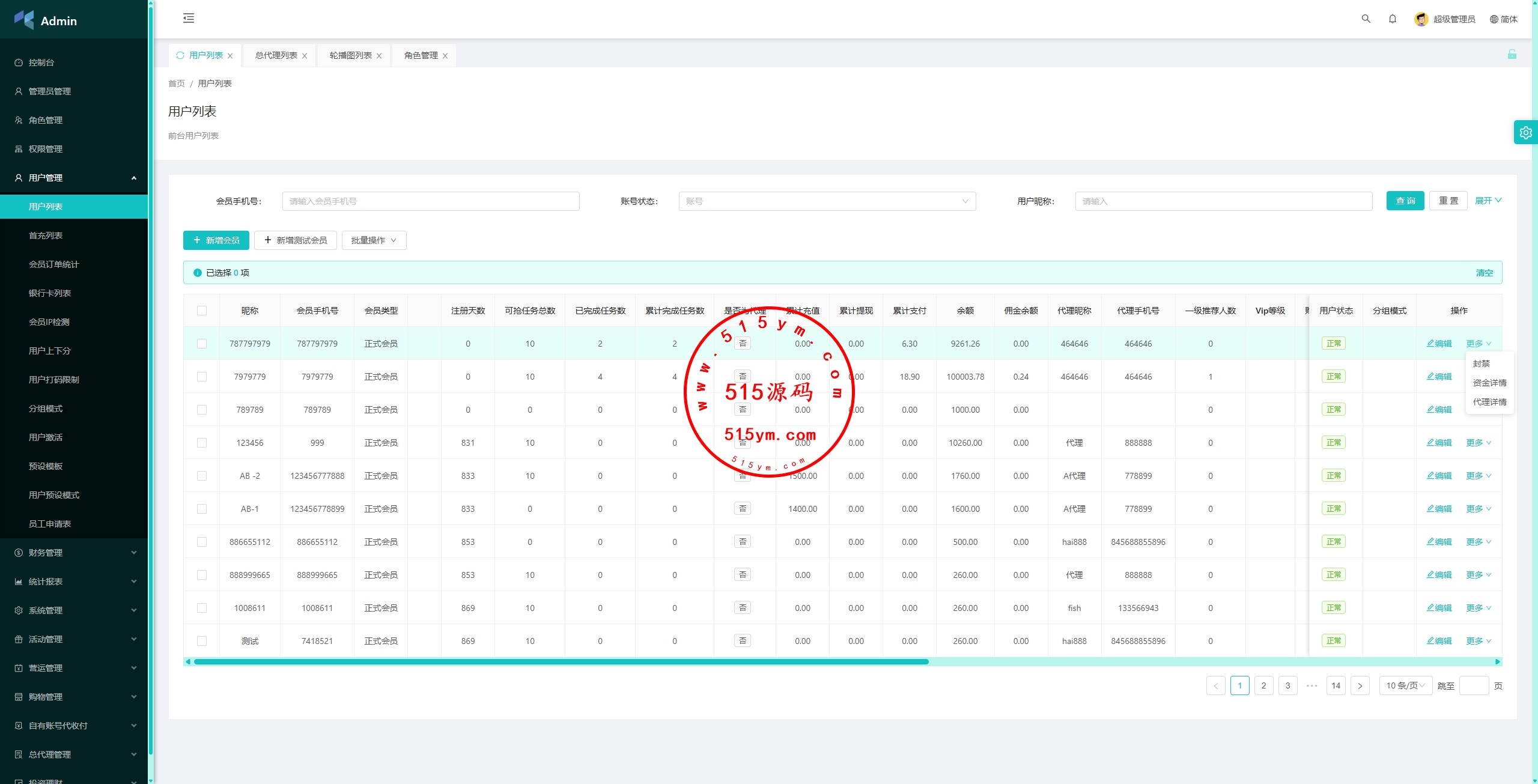Open 控制台 dashboard in sidebar

41,62
